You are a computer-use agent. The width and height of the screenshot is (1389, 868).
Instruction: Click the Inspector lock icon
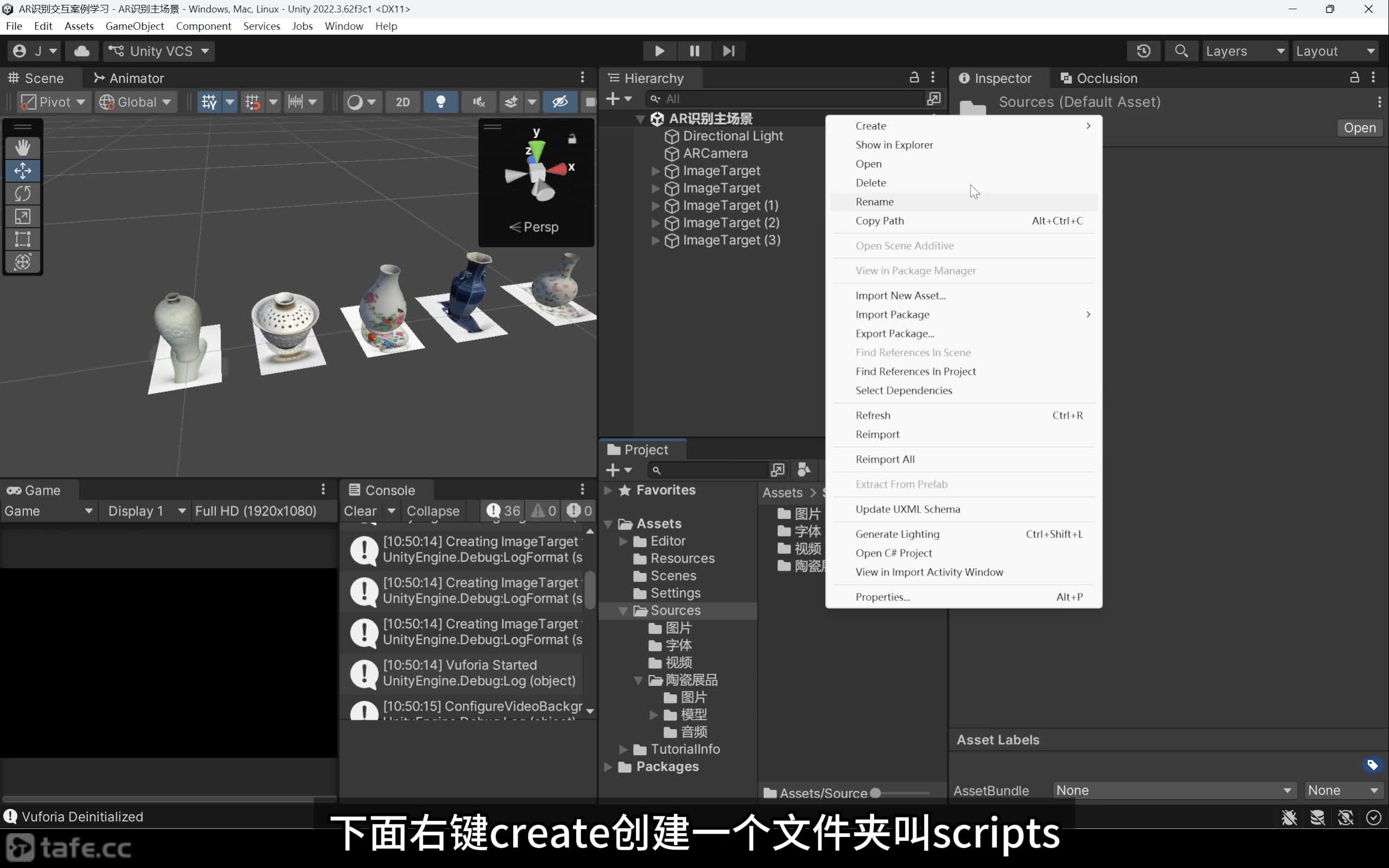click(1355, 78)
